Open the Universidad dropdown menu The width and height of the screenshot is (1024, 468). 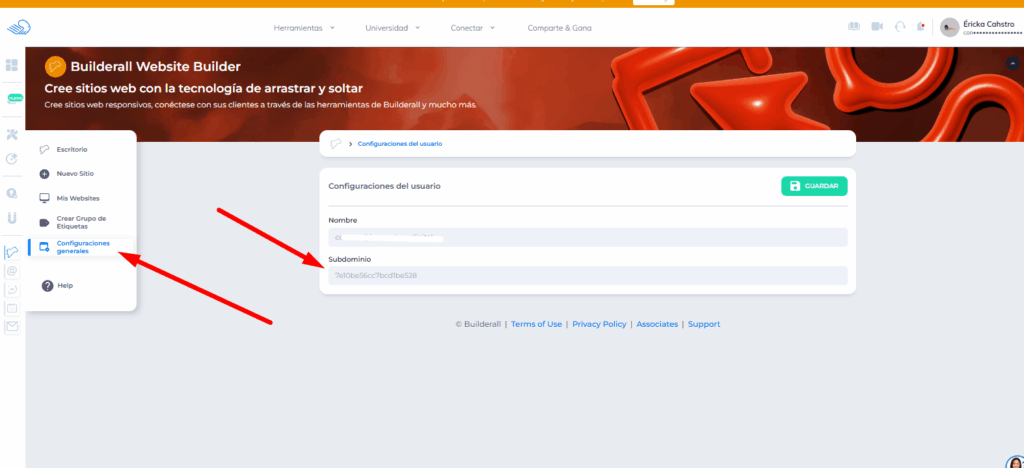392,28
